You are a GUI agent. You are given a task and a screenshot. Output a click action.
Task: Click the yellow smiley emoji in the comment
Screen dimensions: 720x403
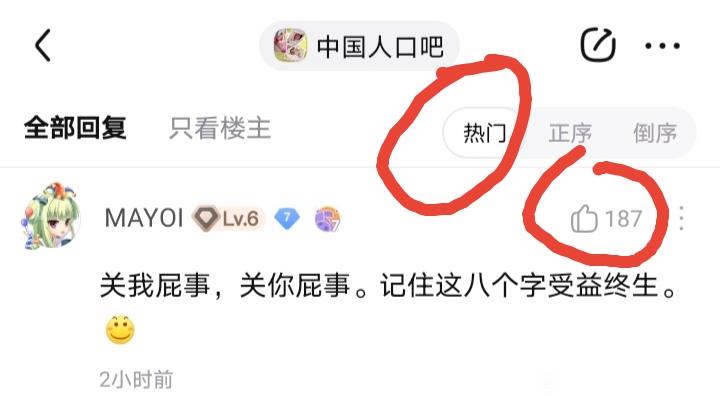120,330
